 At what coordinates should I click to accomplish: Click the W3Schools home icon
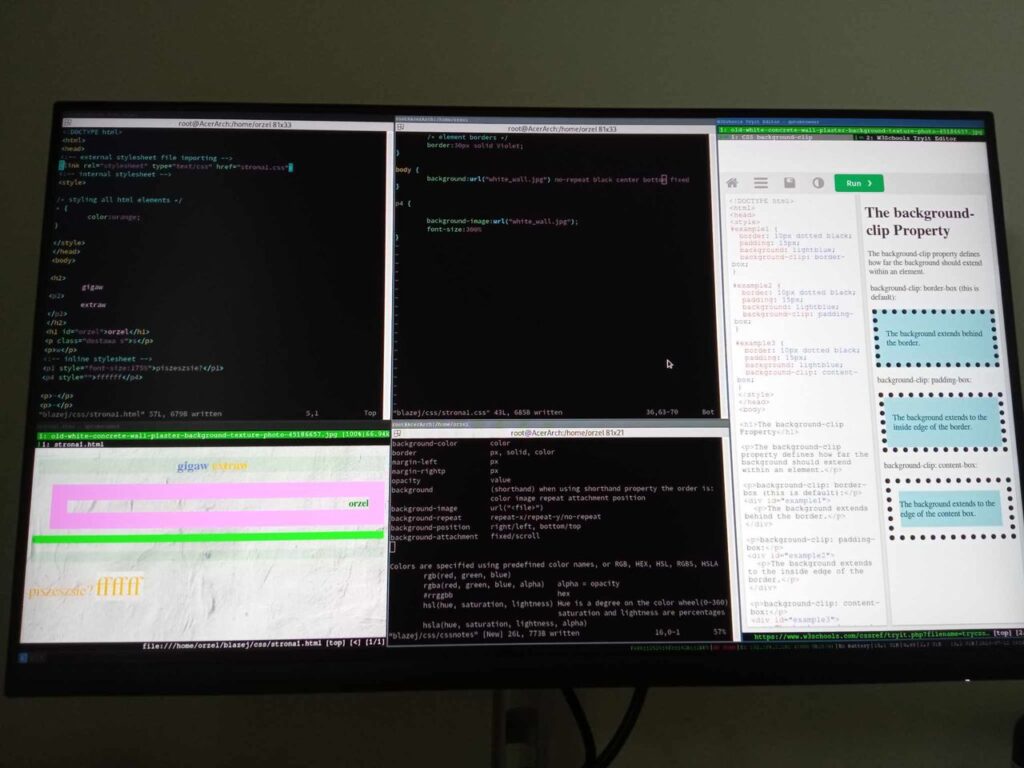point(732,183)
